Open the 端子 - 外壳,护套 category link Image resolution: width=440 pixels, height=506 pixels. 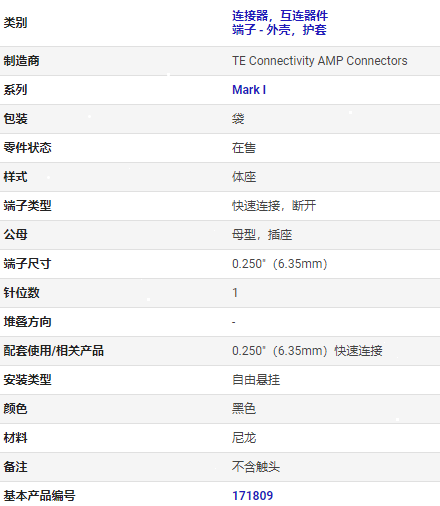pyautogui.click(x=279, y=30)
